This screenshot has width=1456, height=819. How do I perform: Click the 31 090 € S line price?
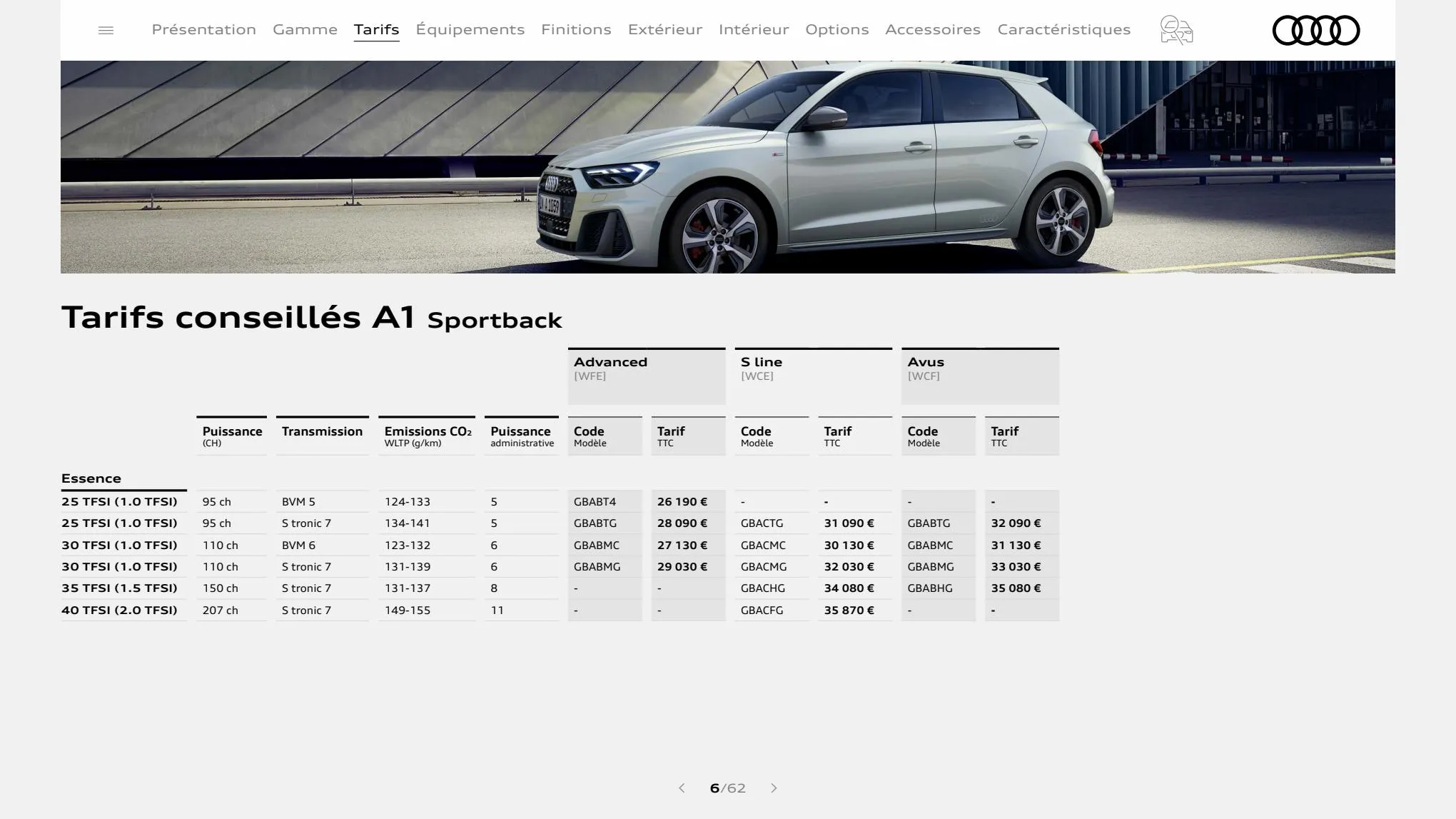point(849,523)
